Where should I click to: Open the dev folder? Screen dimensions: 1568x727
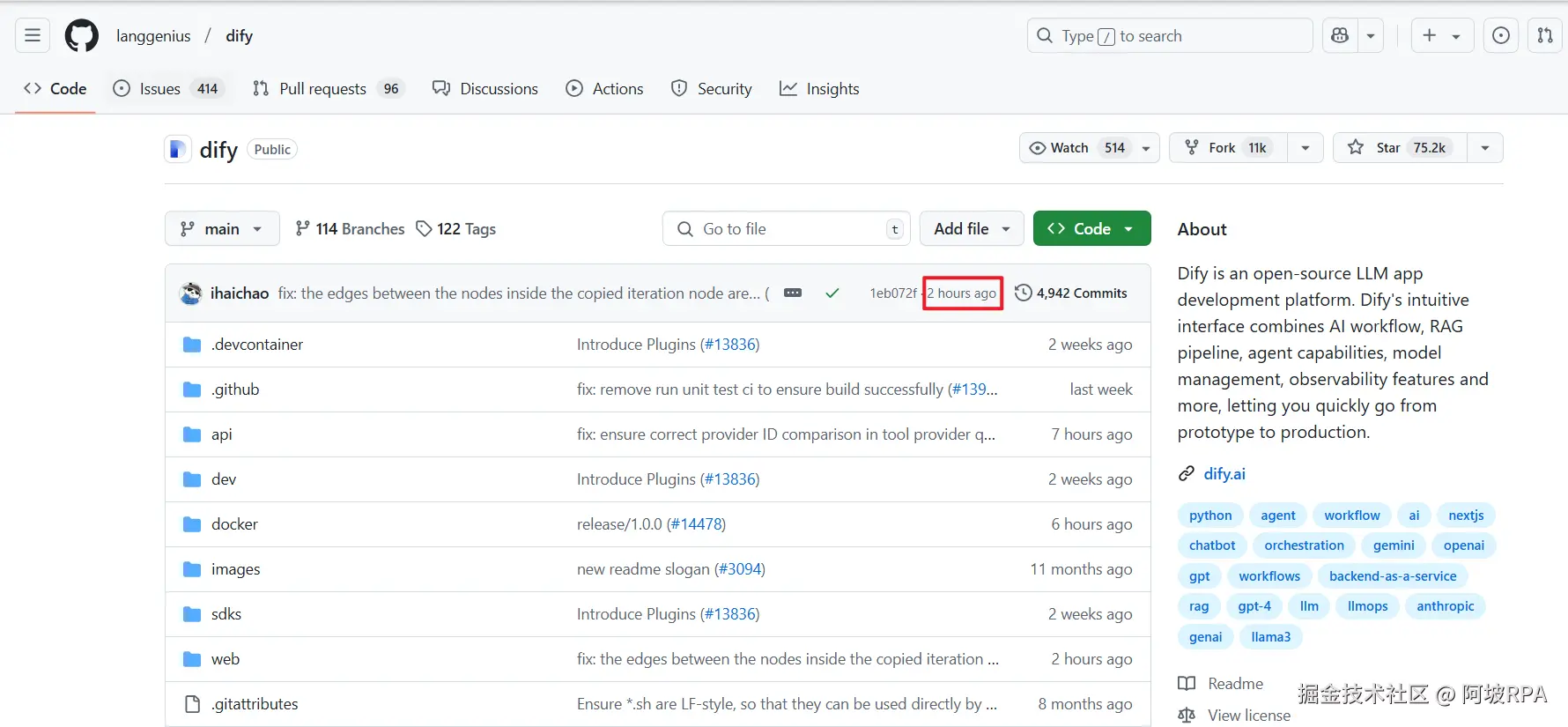224,479
